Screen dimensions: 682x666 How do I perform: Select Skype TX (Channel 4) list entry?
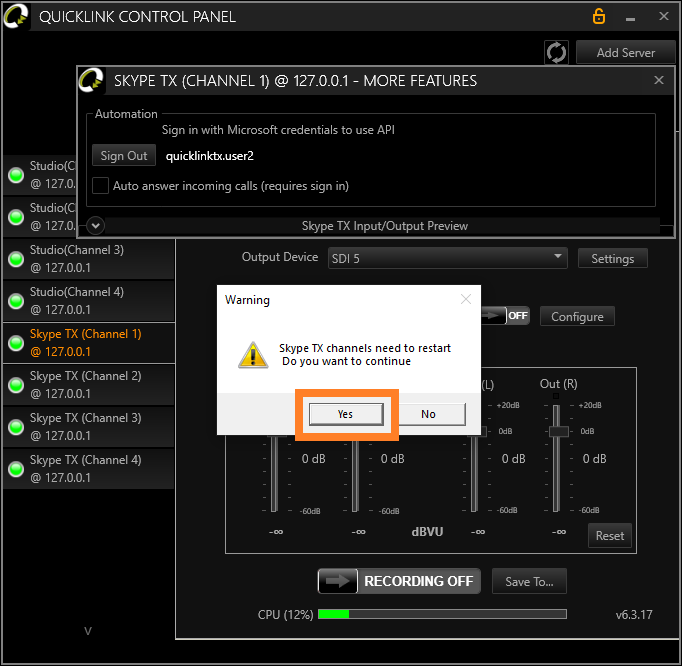click(89, 469)
